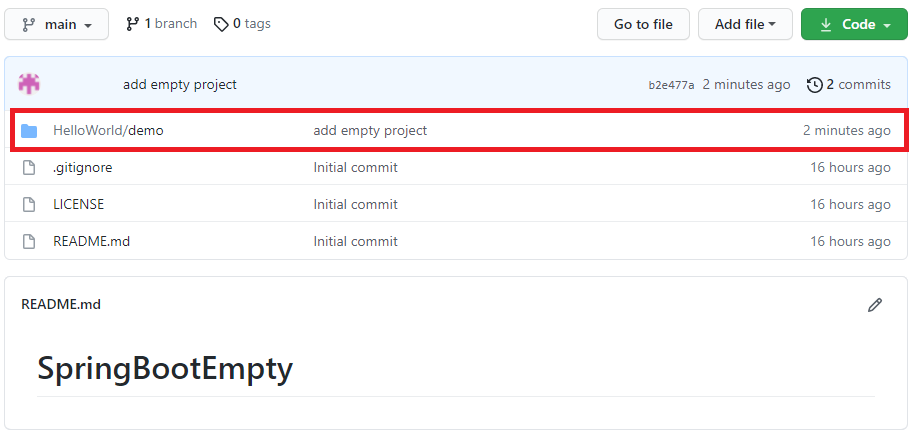Expand the Add file dropdown

745,24
